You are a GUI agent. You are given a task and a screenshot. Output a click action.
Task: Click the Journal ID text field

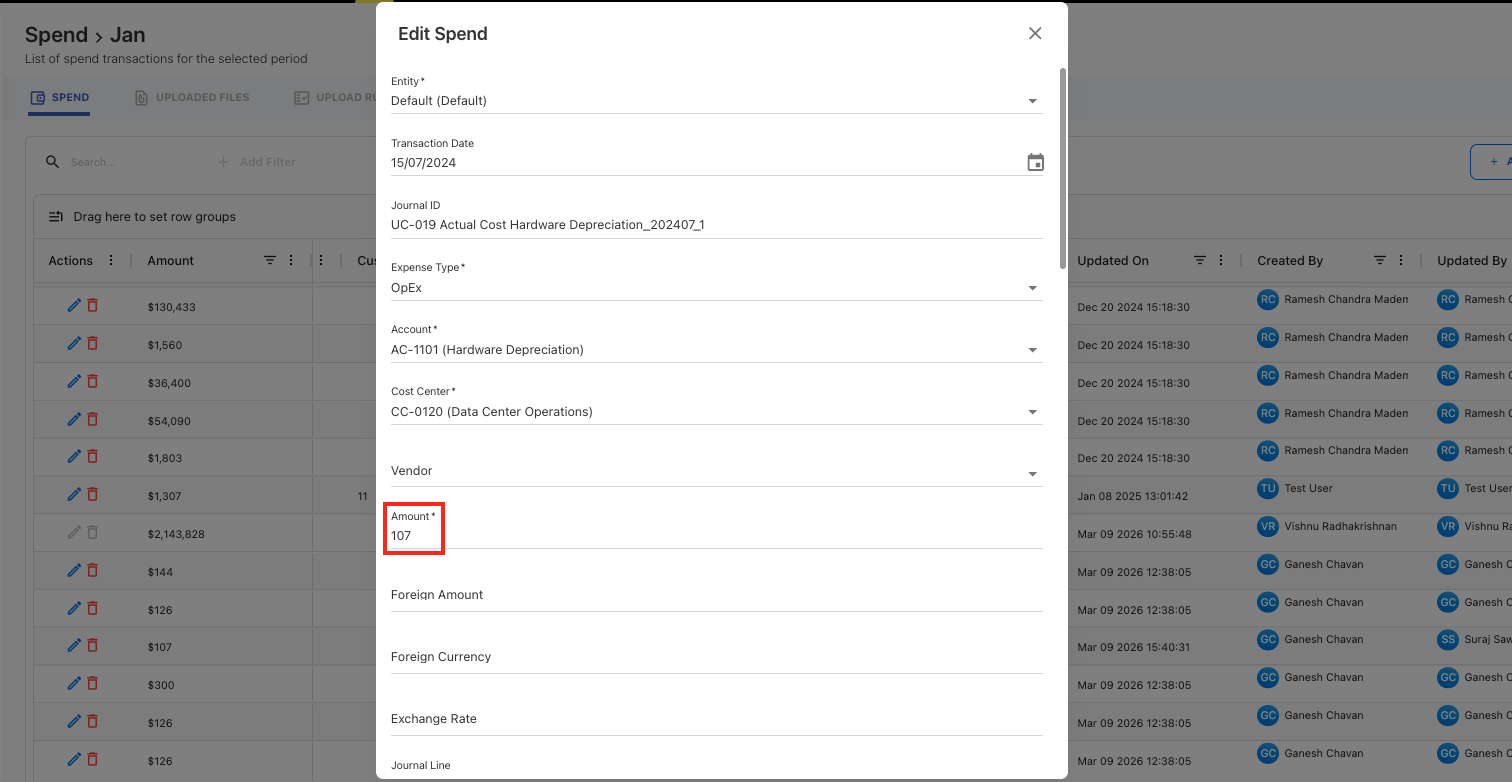pyautogui.click(x=700, y=225)
